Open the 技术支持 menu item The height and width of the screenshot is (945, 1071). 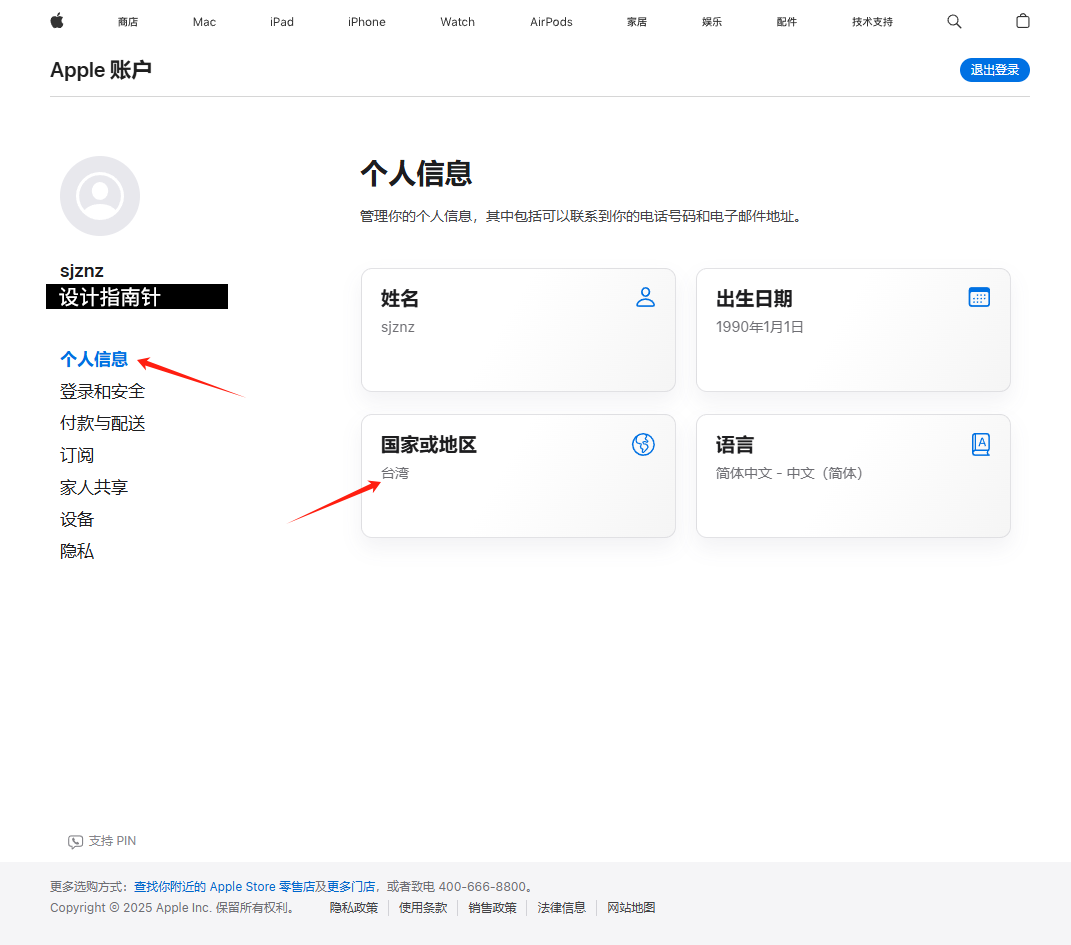872,22
